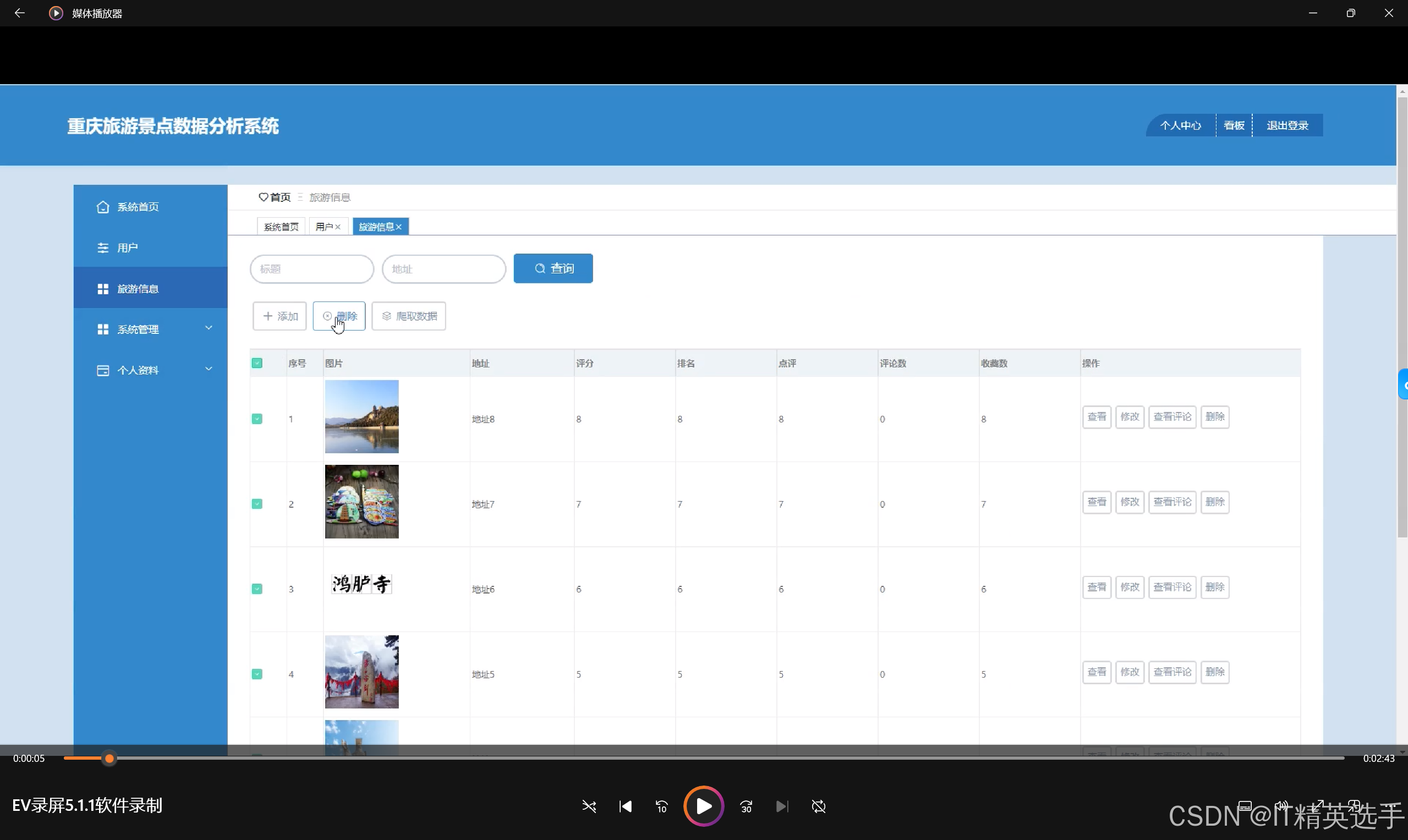Viewport: 1408px width, 840px height.
Task: Uncheck the checkbox for row 3
Action: (x=257, y=589)
